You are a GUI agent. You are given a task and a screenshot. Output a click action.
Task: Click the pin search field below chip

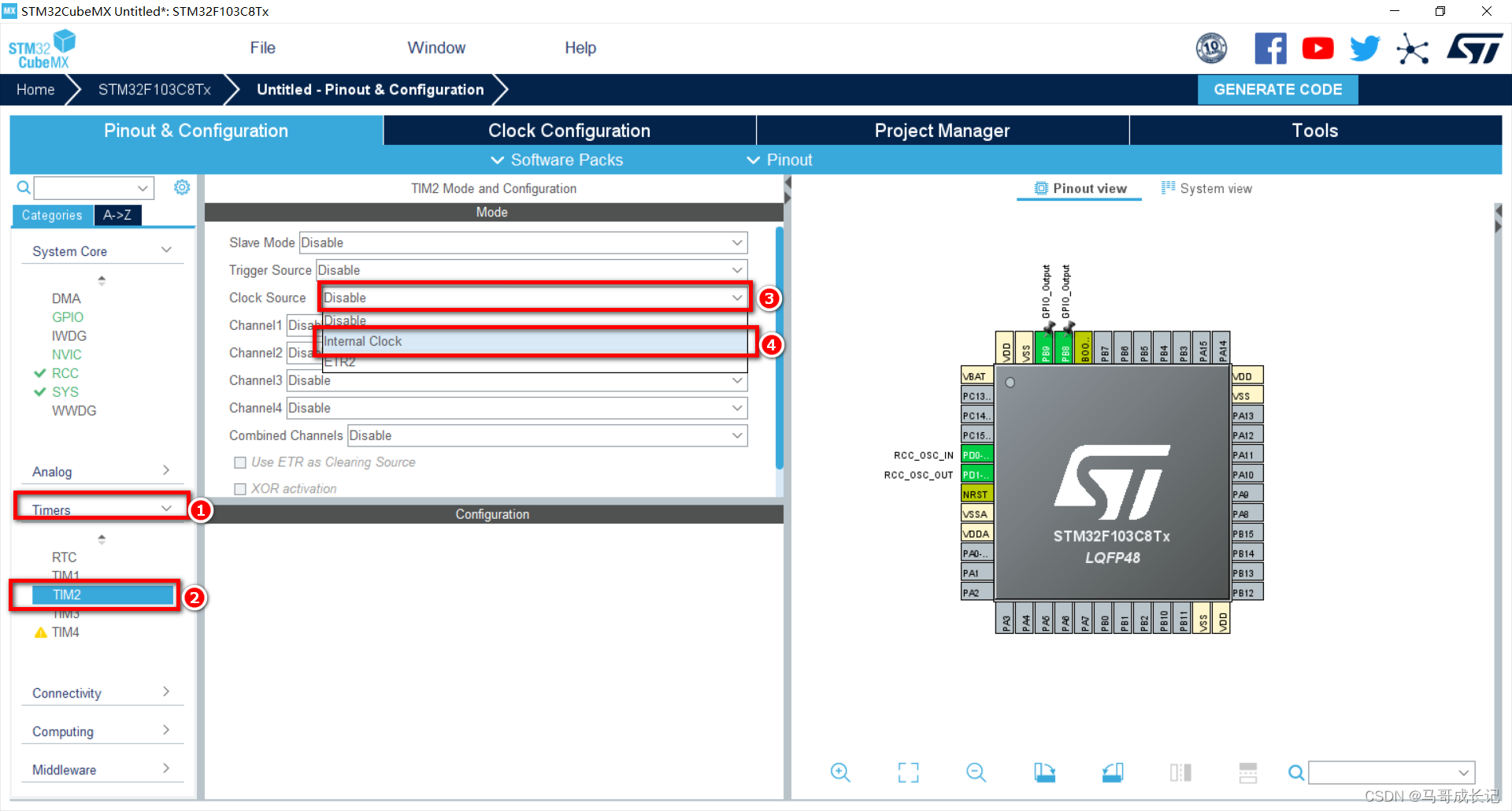pyautogui.click(x=1392, y=772)
